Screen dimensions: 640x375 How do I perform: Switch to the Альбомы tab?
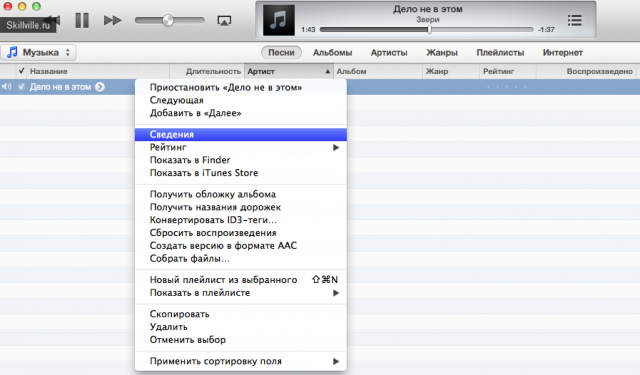(332, 53)
